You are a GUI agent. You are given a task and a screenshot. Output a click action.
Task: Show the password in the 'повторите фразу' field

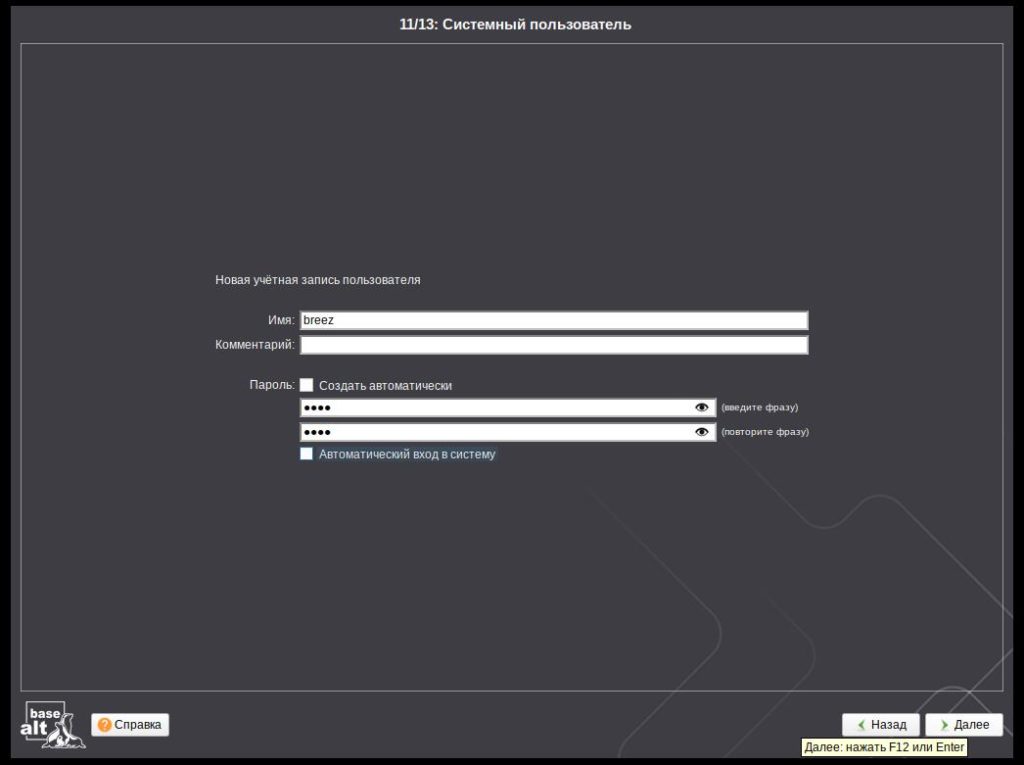click(x=702, y=432)
